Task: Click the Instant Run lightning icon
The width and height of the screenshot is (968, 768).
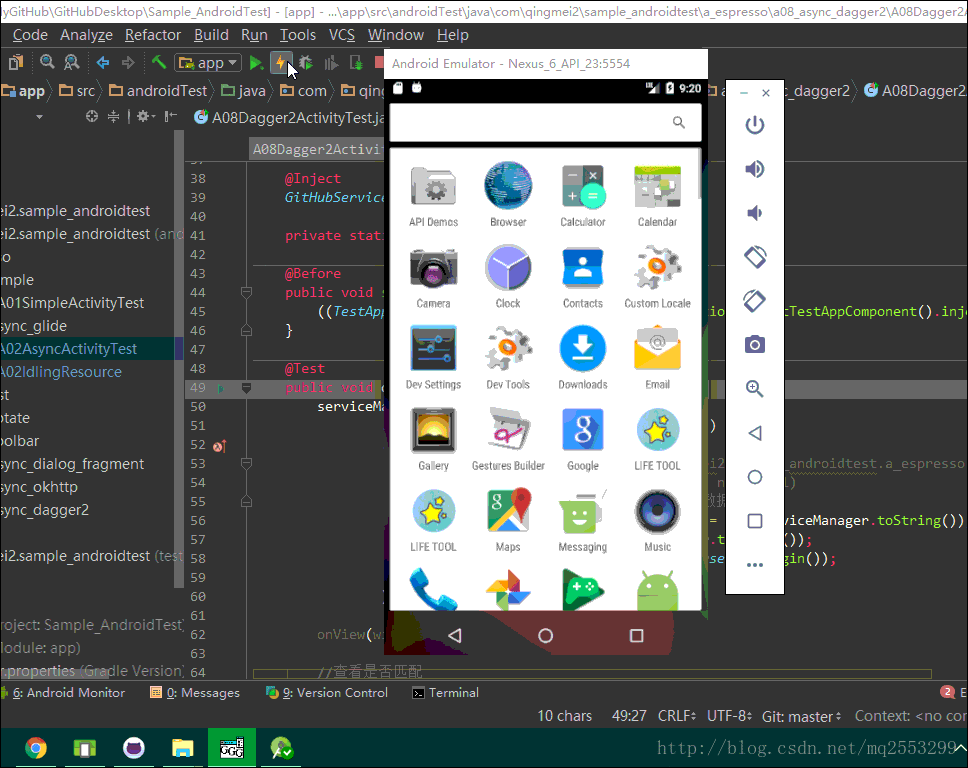Action: tap(281, 62)
